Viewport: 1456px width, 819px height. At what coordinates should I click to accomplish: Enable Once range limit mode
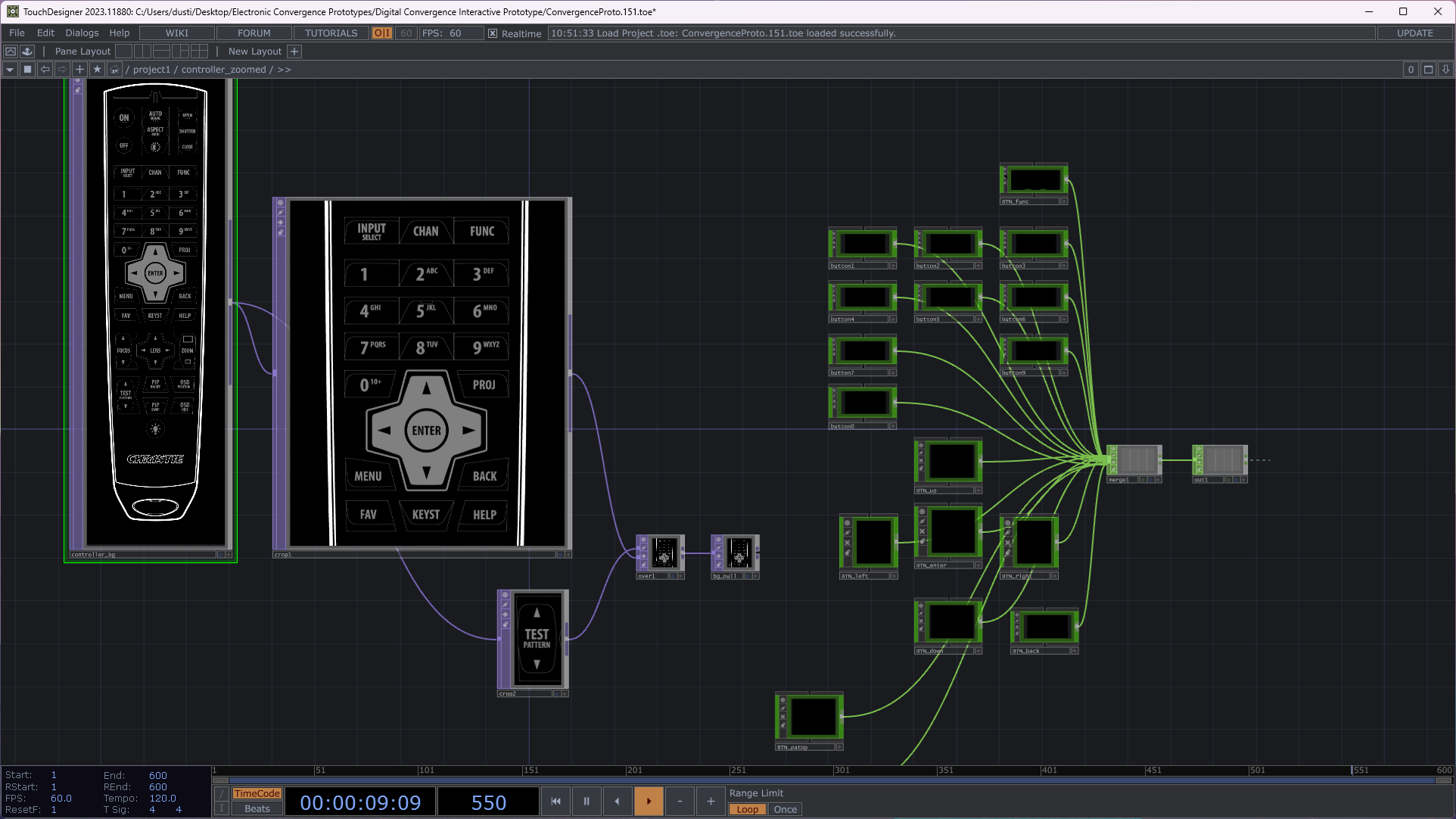click(x=785, y=809)
